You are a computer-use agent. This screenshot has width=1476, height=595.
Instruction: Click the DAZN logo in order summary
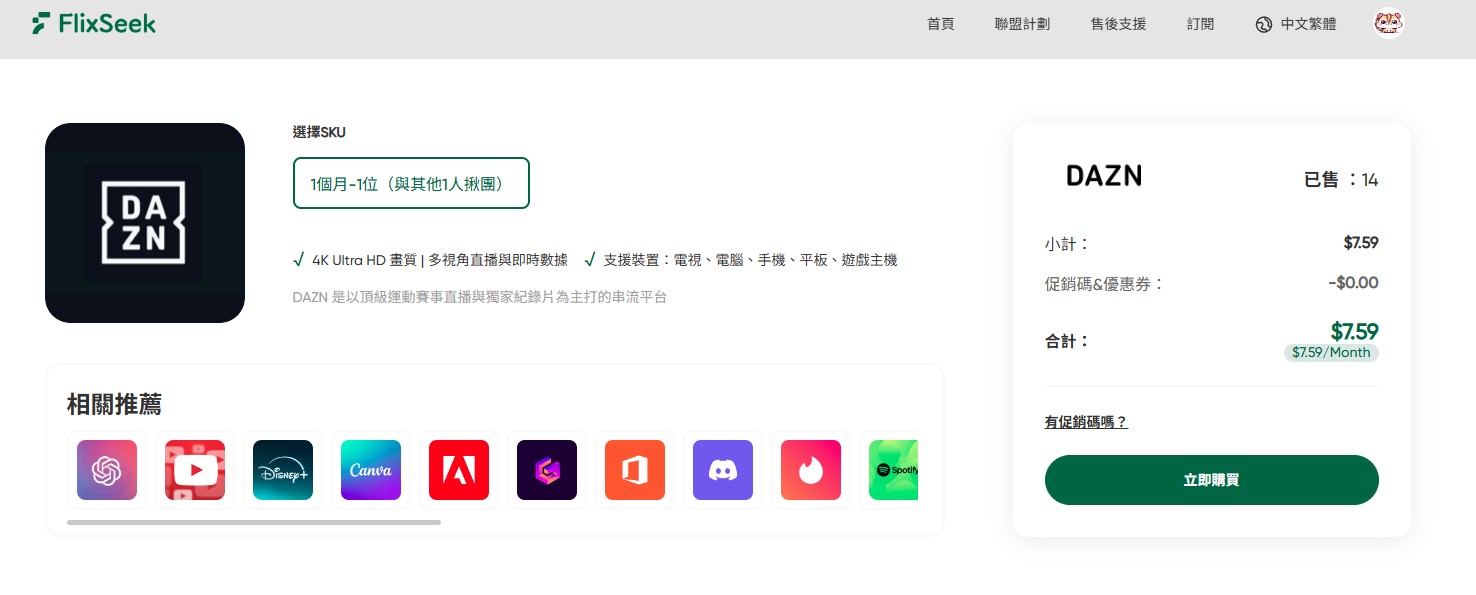(1104, 176)
